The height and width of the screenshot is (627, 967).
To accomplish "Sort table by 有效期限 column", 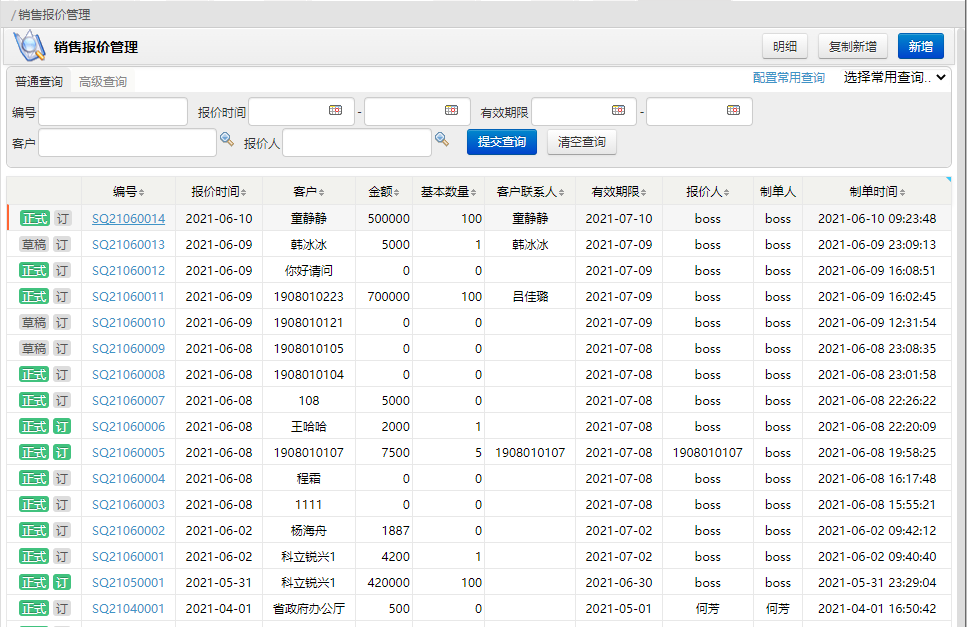I will tap(619, 192).
